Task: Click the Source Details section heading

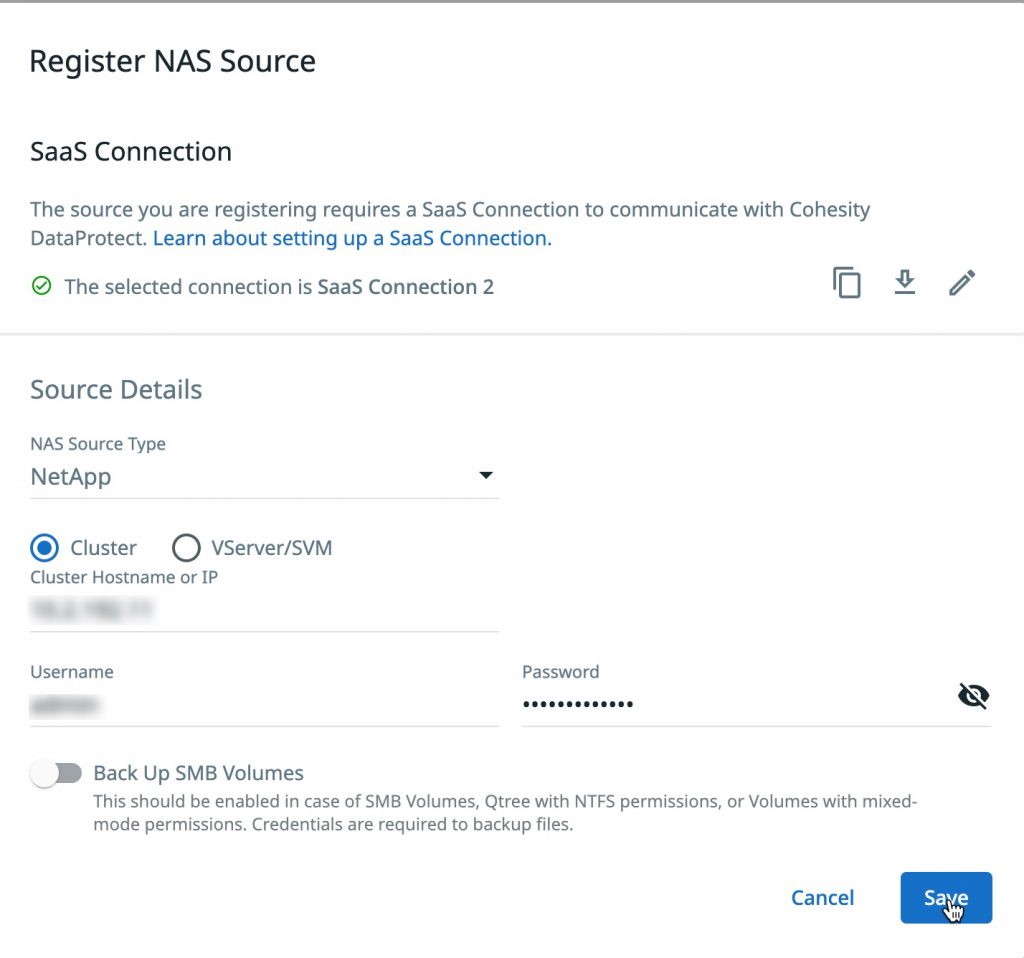Action: click(116, 390)
